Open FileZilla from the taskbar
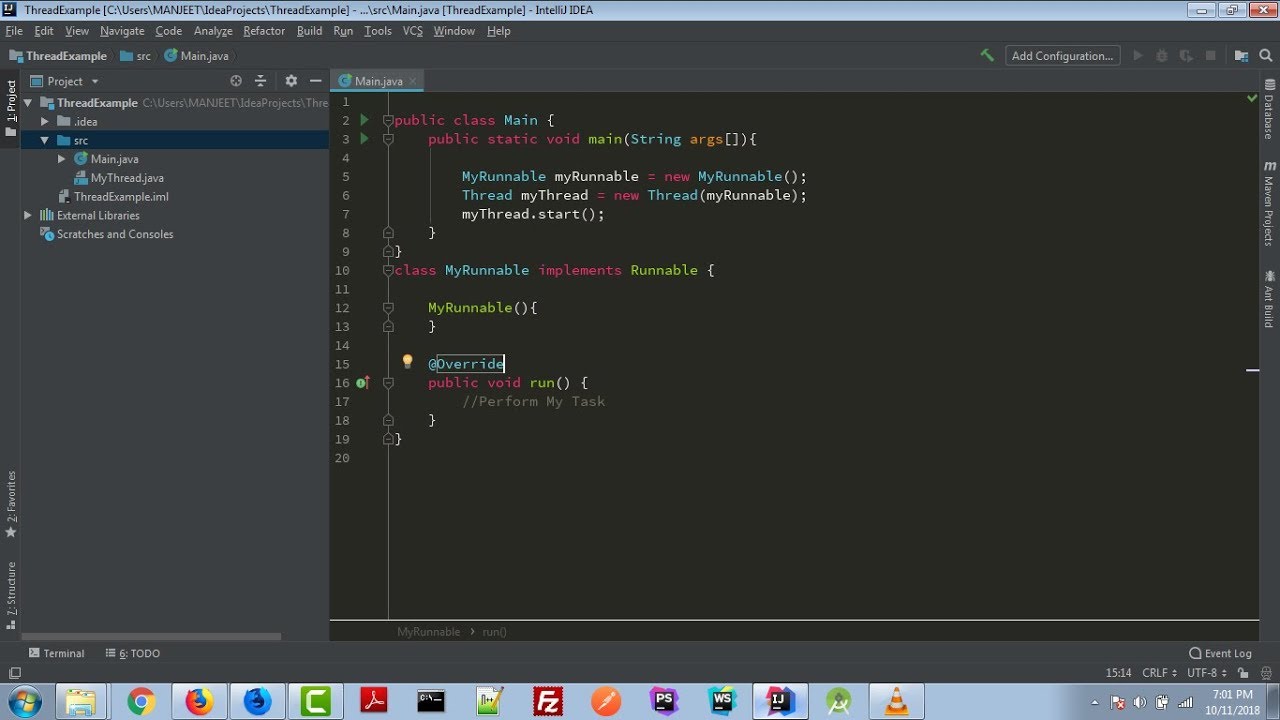This screenshot has width=1280, height=720. [547, 702]
